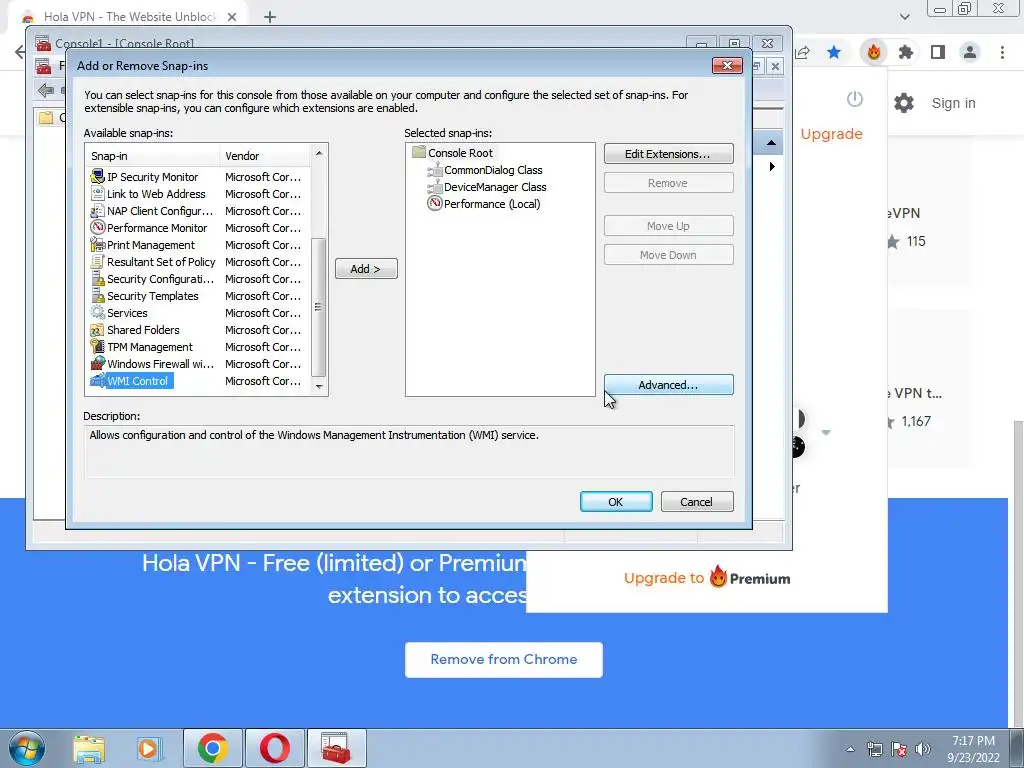Click the Snap-in column header
Viewport: 1024px width, 768px height.
coord(153,155)
